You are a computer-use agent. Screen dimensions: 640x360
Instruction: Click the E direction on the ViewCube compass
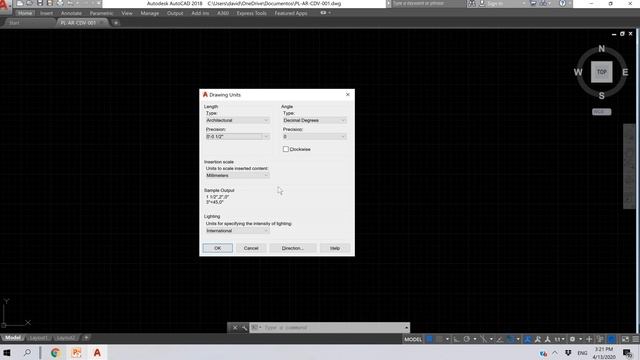click(625, 72)
